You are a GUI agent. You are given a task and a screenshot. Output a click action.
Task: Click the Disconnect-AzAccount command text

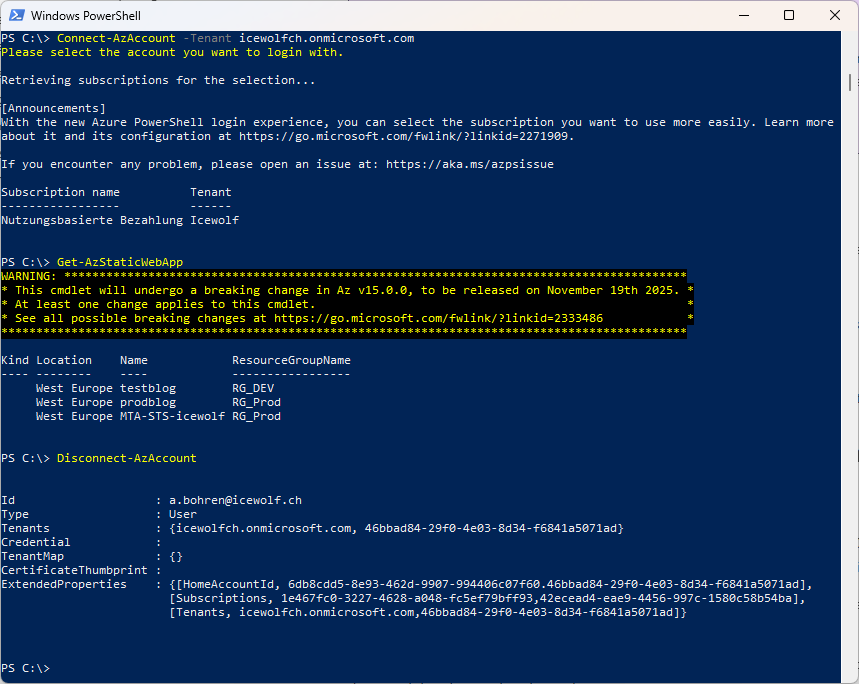(x=127, y=458)
